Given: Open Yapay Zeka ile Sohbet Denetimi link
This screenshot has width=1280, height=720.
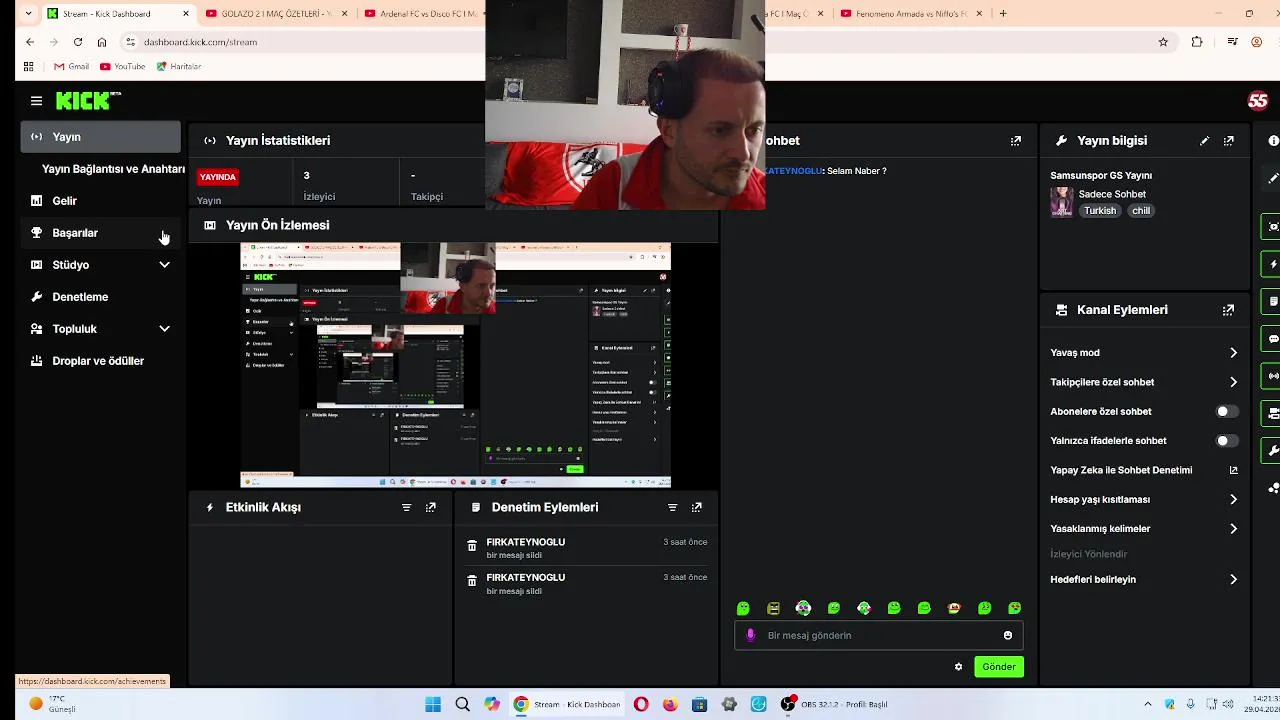Looking at the screenshot, I should click(x=1144, y=470).
